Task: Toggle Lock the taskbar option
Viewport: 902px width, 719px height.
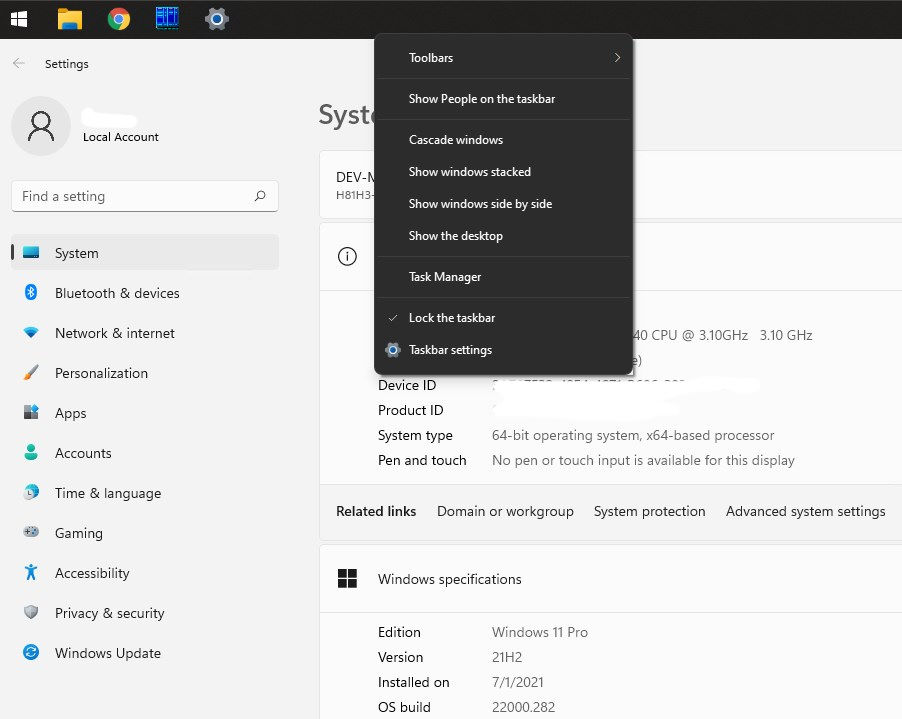Action: tap(452, 318)
